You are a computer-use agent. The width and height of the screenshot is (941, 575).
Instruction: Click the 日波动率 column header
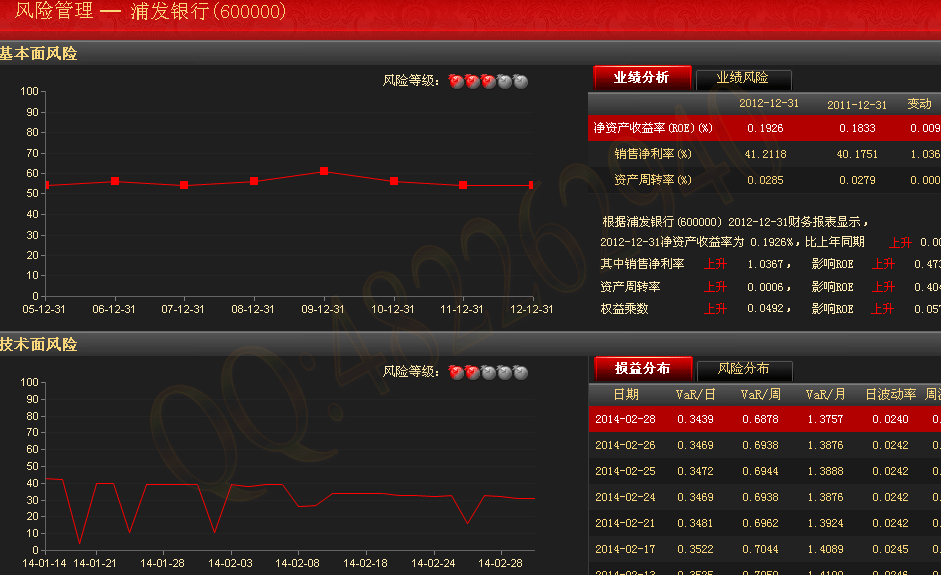point(891,394)
